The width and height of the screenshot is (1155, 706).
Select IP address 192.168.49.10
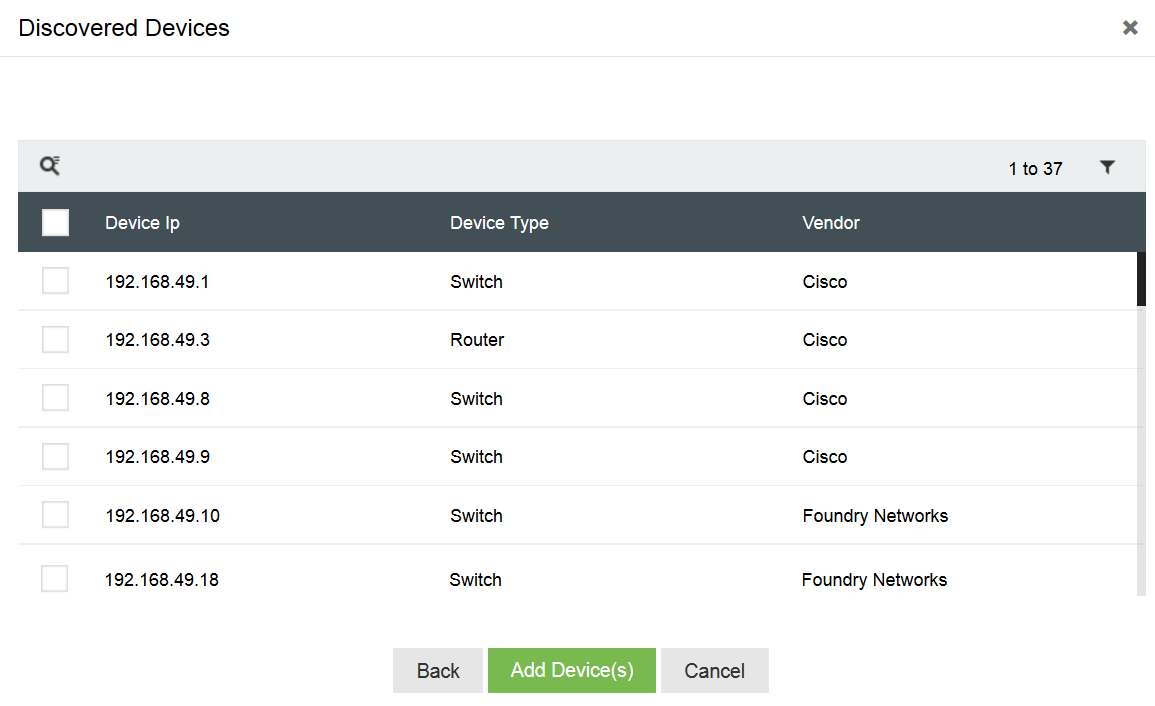coord(163,516)
